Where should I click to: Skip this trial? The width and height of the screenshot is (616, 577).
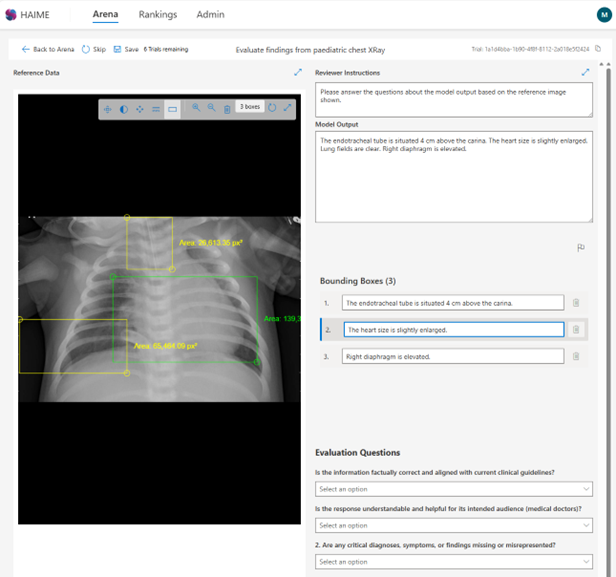click(x=94, y=49)
